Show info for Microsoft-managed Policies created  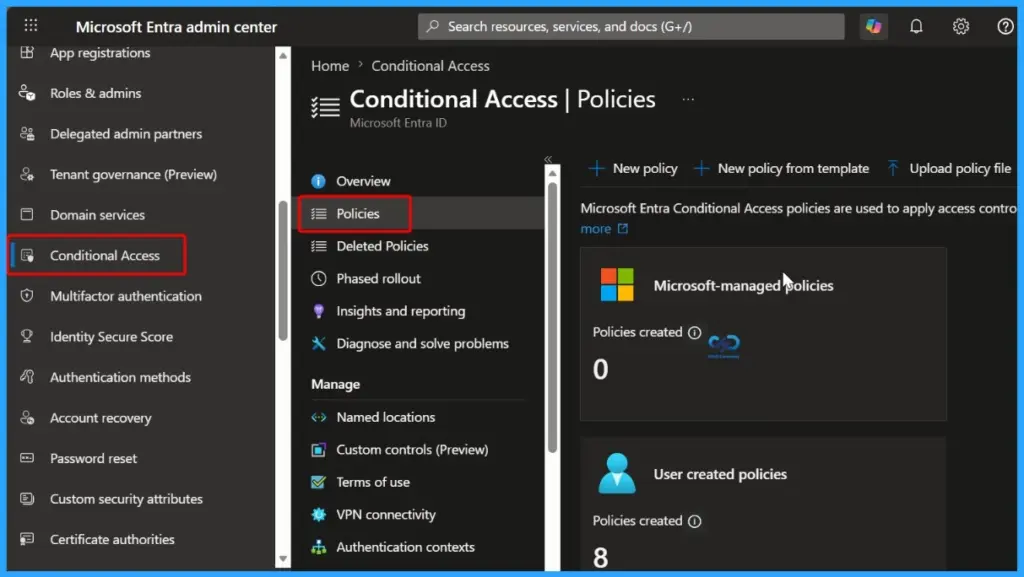click(694, 333)
